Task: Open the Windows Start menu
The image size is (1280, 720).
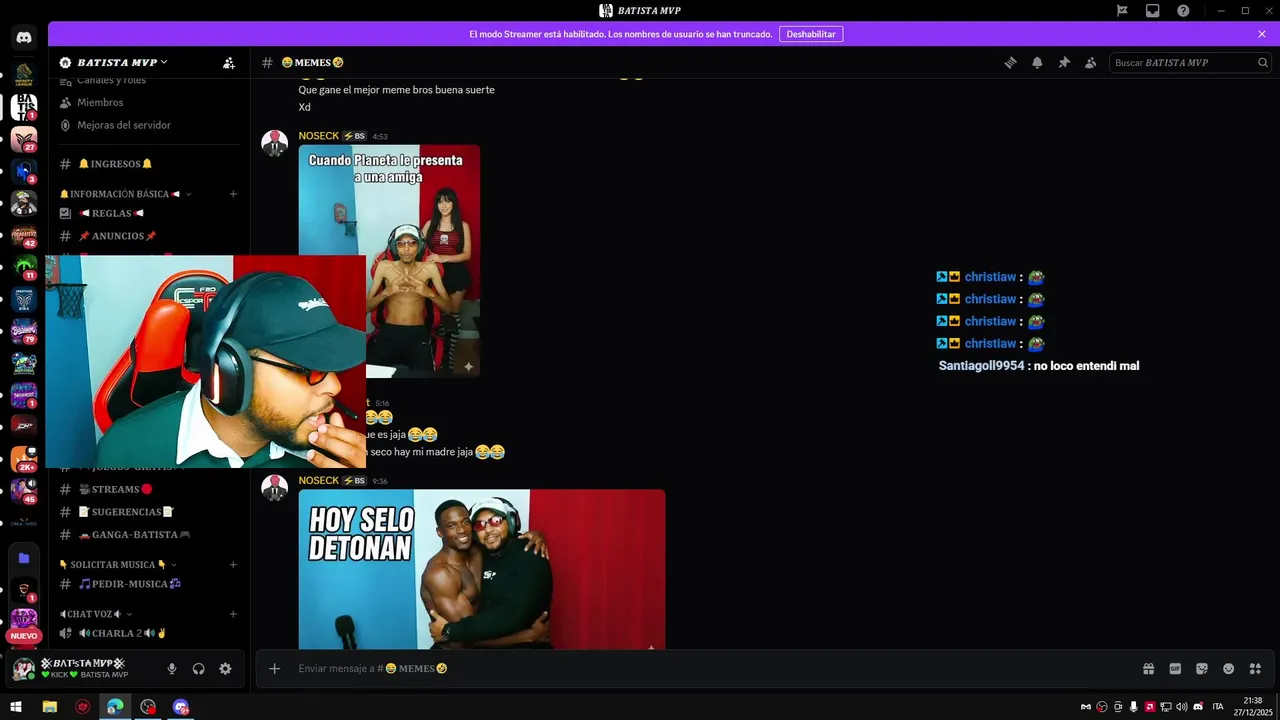Action: pyautogui.click(x=16, y=707)
